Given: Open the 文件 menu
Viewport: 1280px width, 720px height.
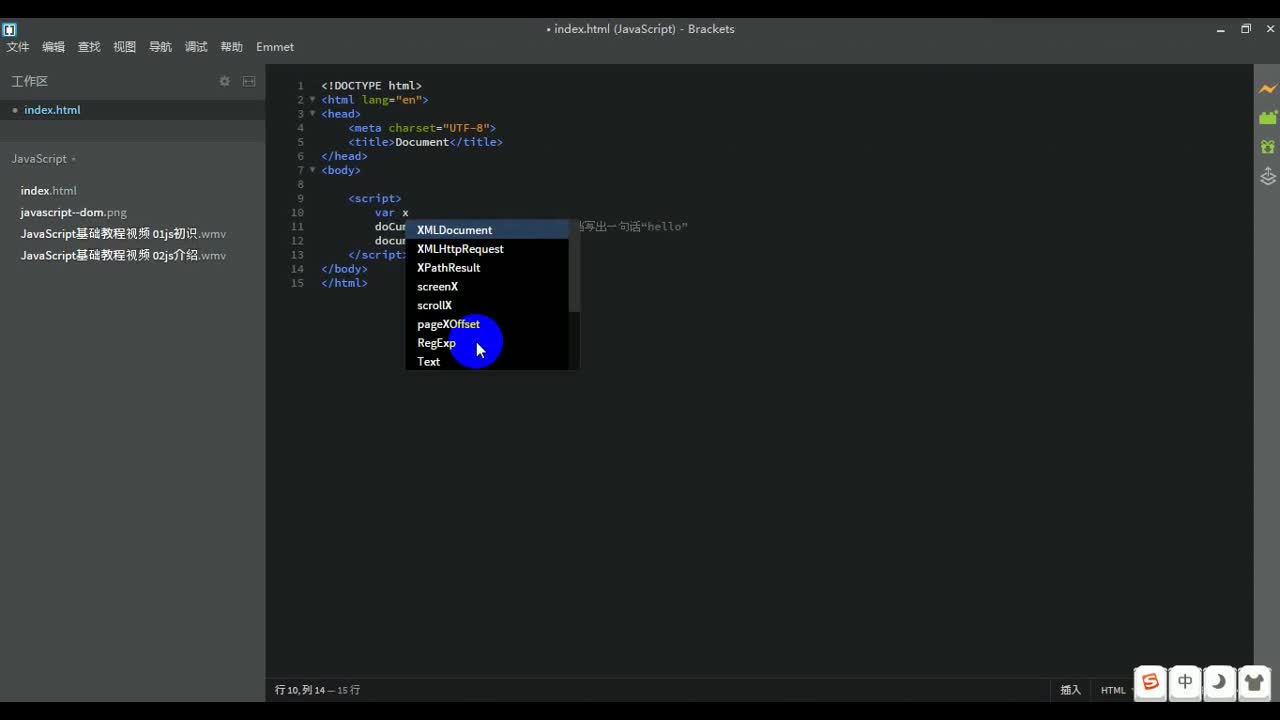Looking at the screenshot, I should coord(17,46).
